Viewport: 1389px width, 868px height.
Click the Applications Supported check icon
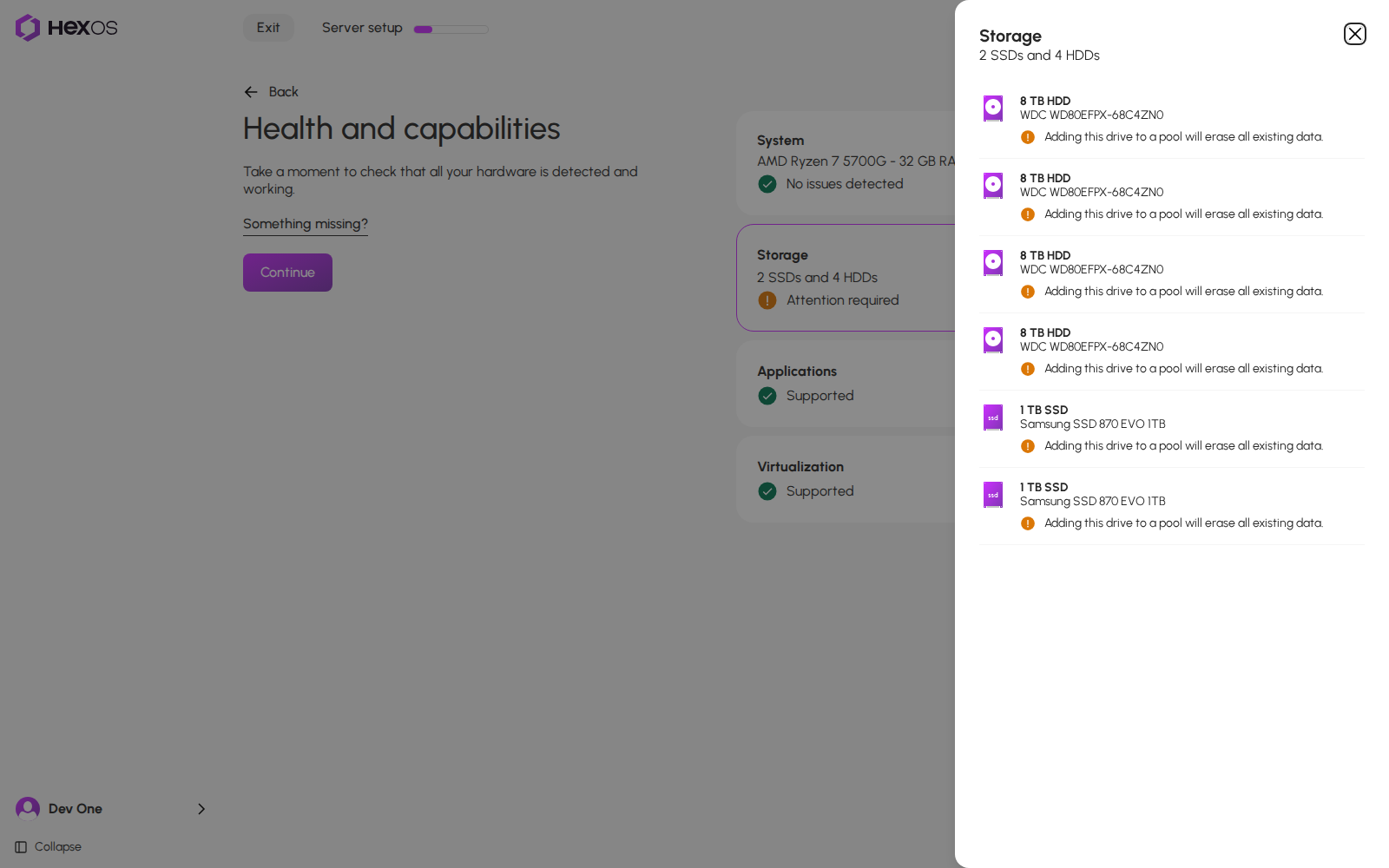[767, 396]
